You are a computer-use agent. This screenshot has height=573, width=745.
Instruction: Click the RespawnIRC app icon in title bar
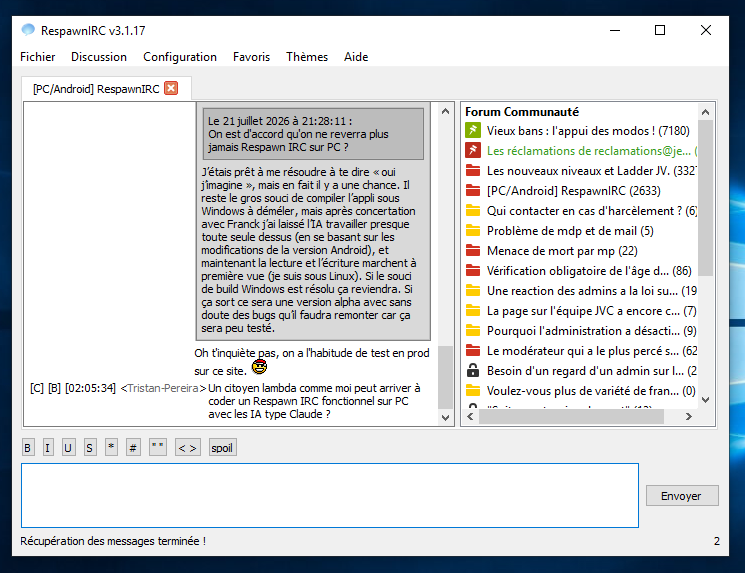coord(28,29)
